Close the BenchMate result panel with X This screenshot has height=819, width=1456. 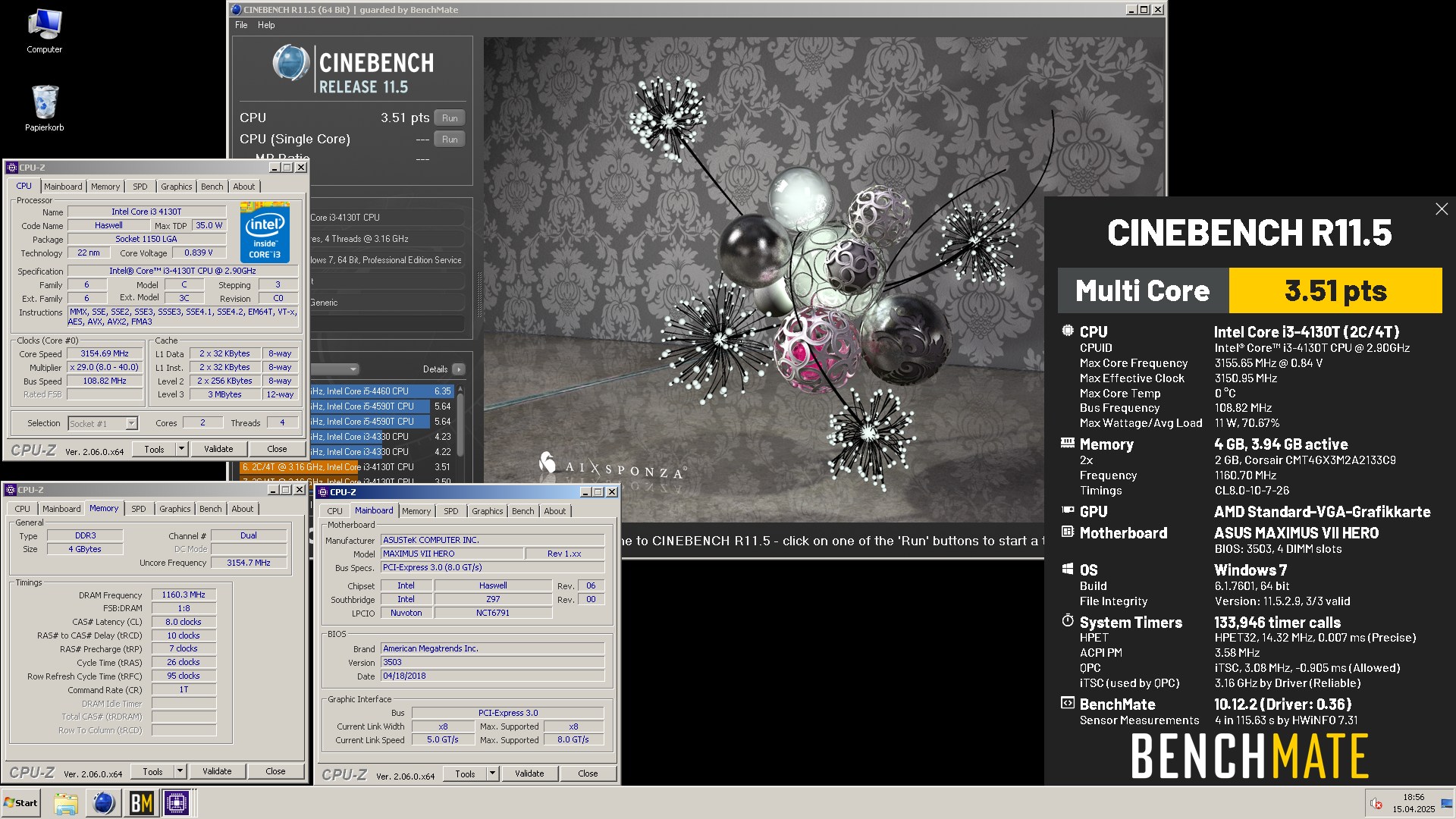pos(1442,209)
